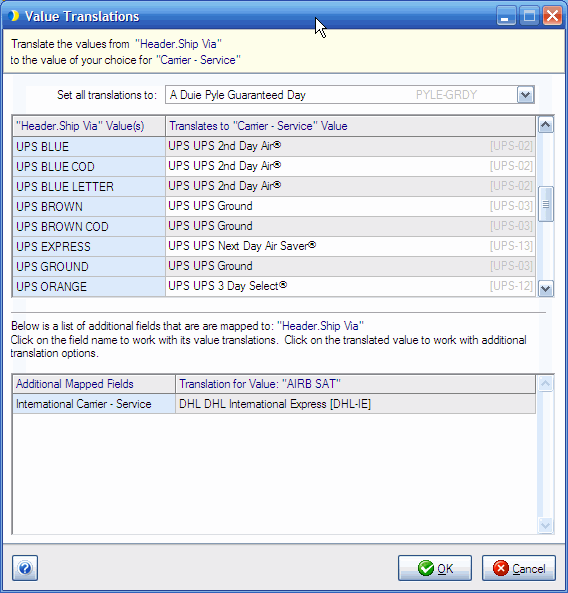Click the translations list scrollbar thumb
This screenshot has height=593, width=568.
(545, 204)
